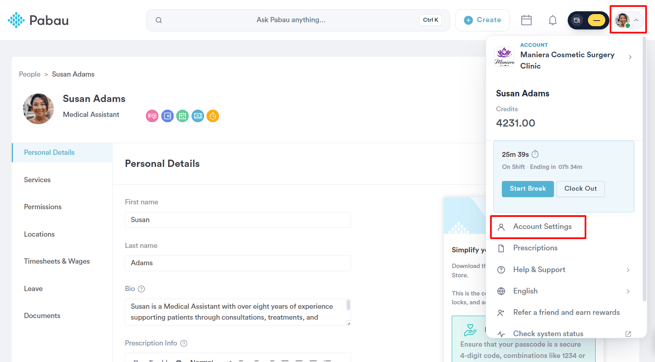
Task: Click Ask Pabau anything search field
Action: pyautogui.click(x=298, y=20)
